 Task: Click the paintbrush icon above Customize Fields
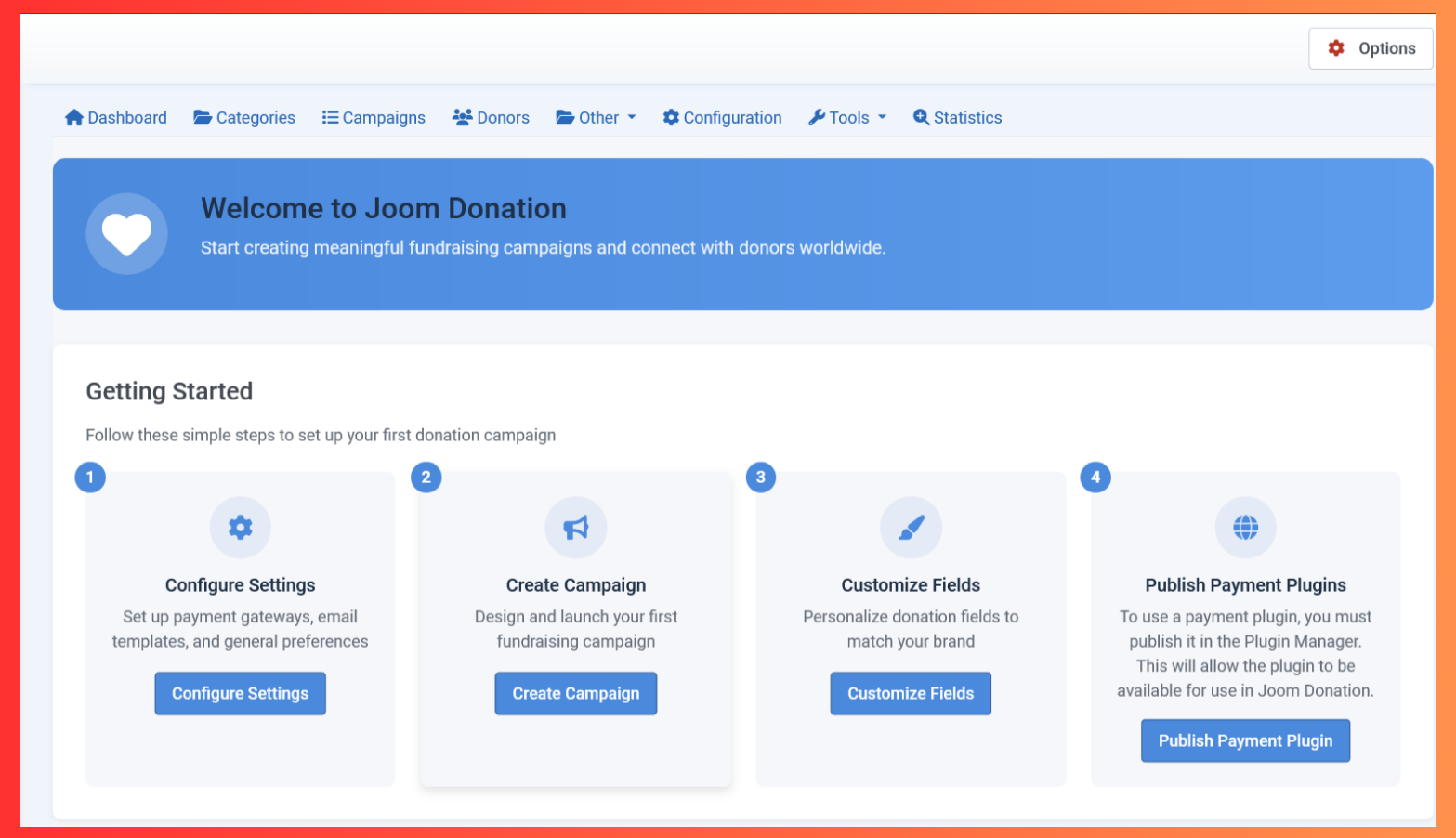click(911, 528)
